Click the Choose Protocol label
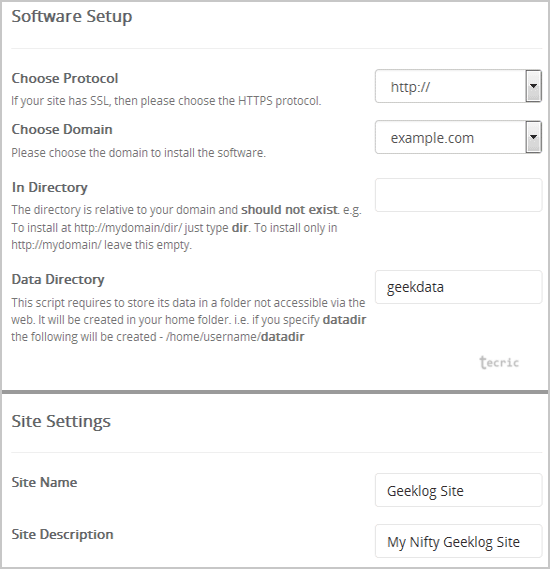Screen dimensions: 550x569 (x=65, y=78)
